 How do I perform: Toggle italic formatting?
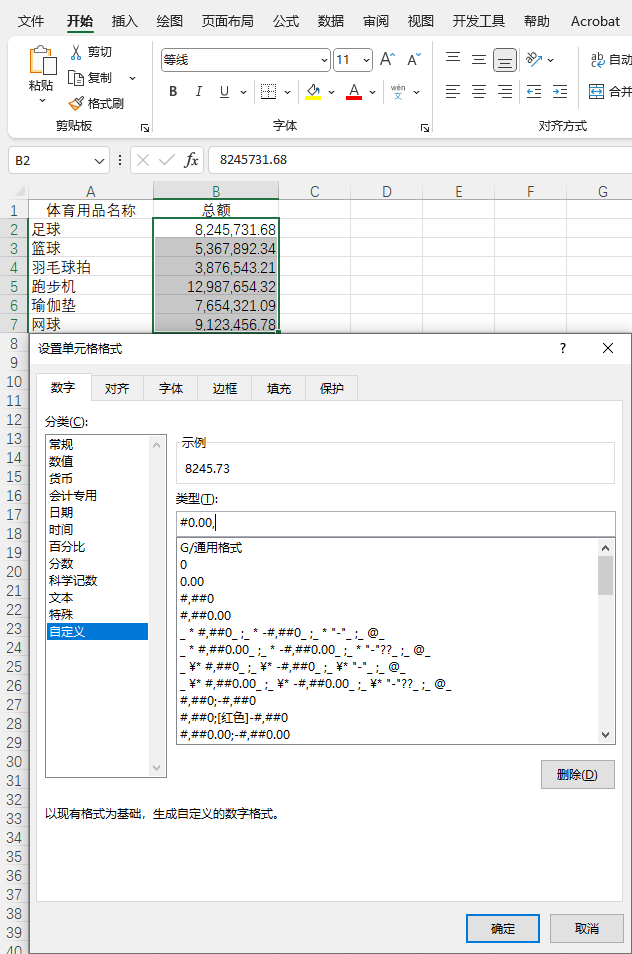pyautogui.click(x=198, y=91)
